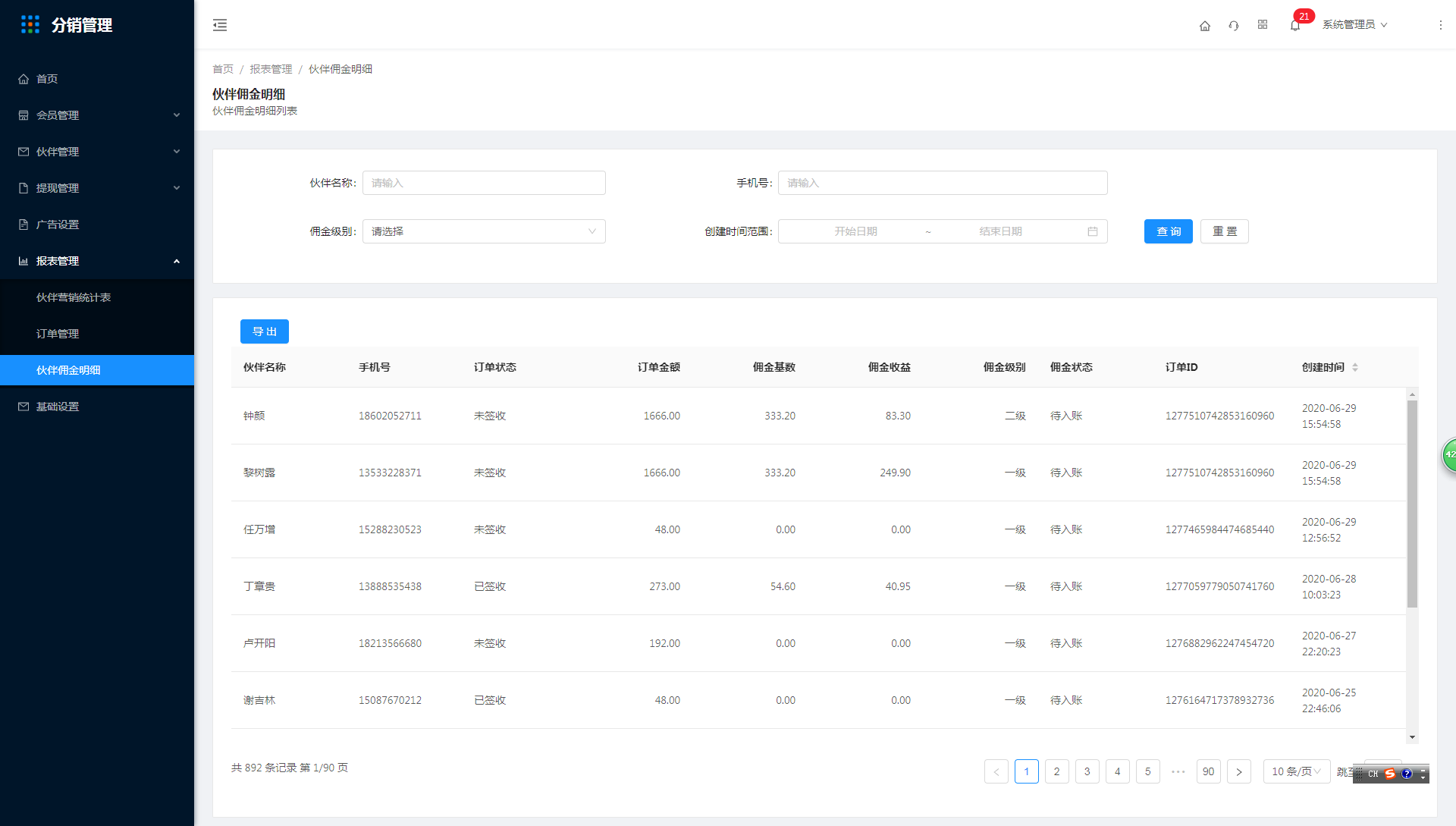Click the Sogou input method S icon

[x=1390, y=774]
